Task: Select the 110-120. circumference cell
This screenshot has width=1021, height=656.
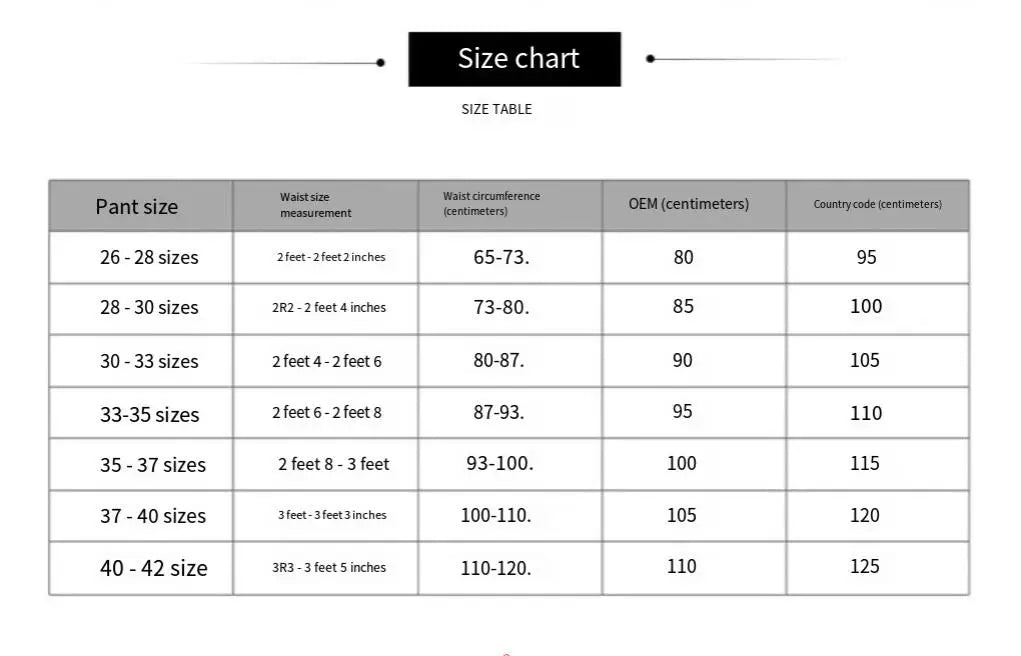Action: click(496, 568)
